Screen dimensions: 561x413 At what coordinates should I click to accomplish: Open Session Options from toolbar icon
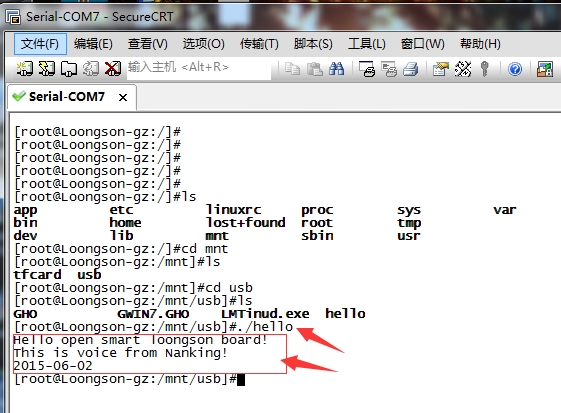click(440, 69)
